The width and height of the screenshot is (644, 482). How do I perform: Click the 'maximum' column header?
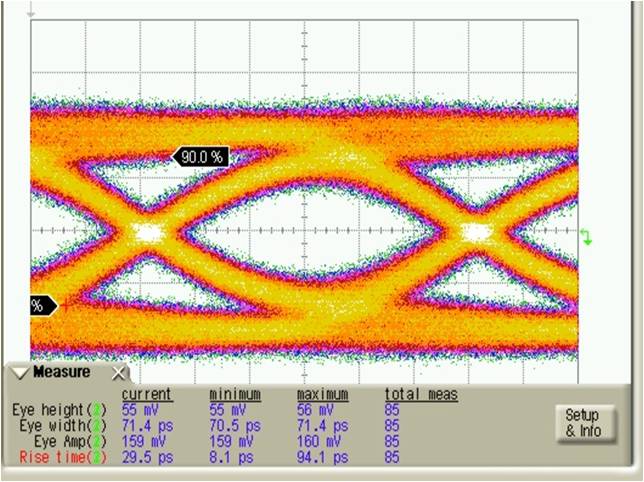pyautogui.click(x=323, y=394)
